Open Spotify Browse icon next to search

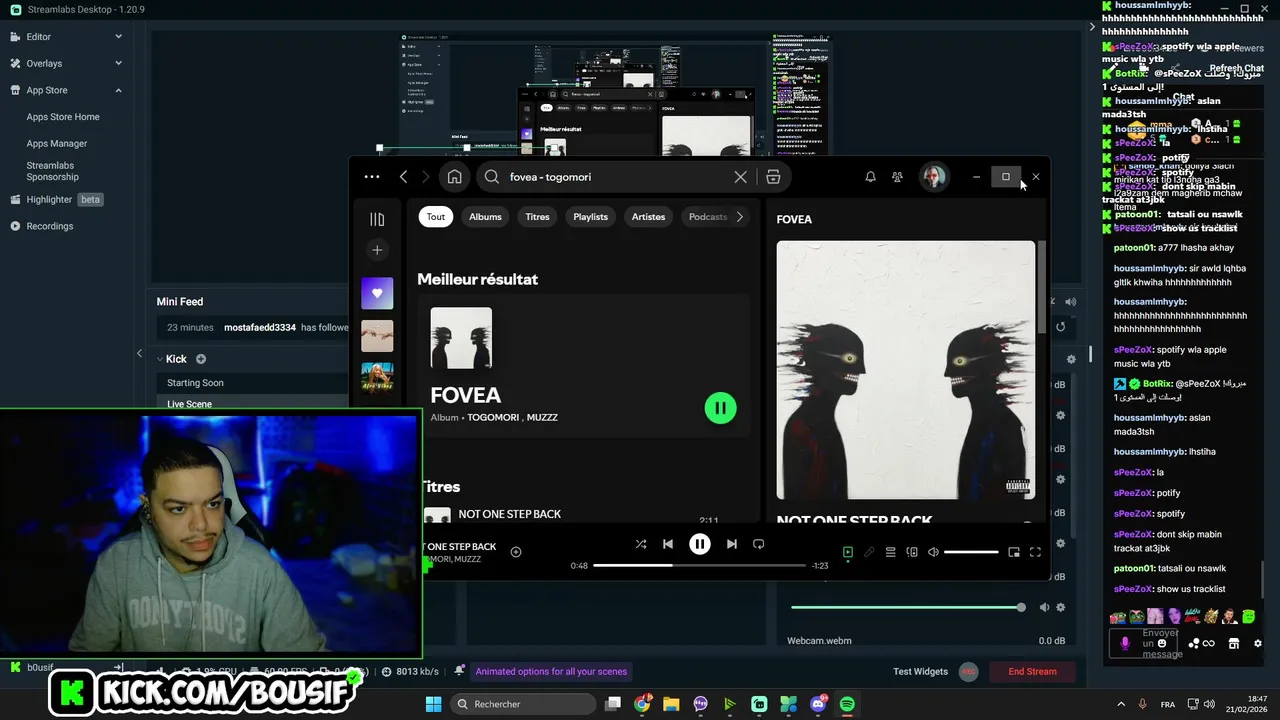point(773,177)
